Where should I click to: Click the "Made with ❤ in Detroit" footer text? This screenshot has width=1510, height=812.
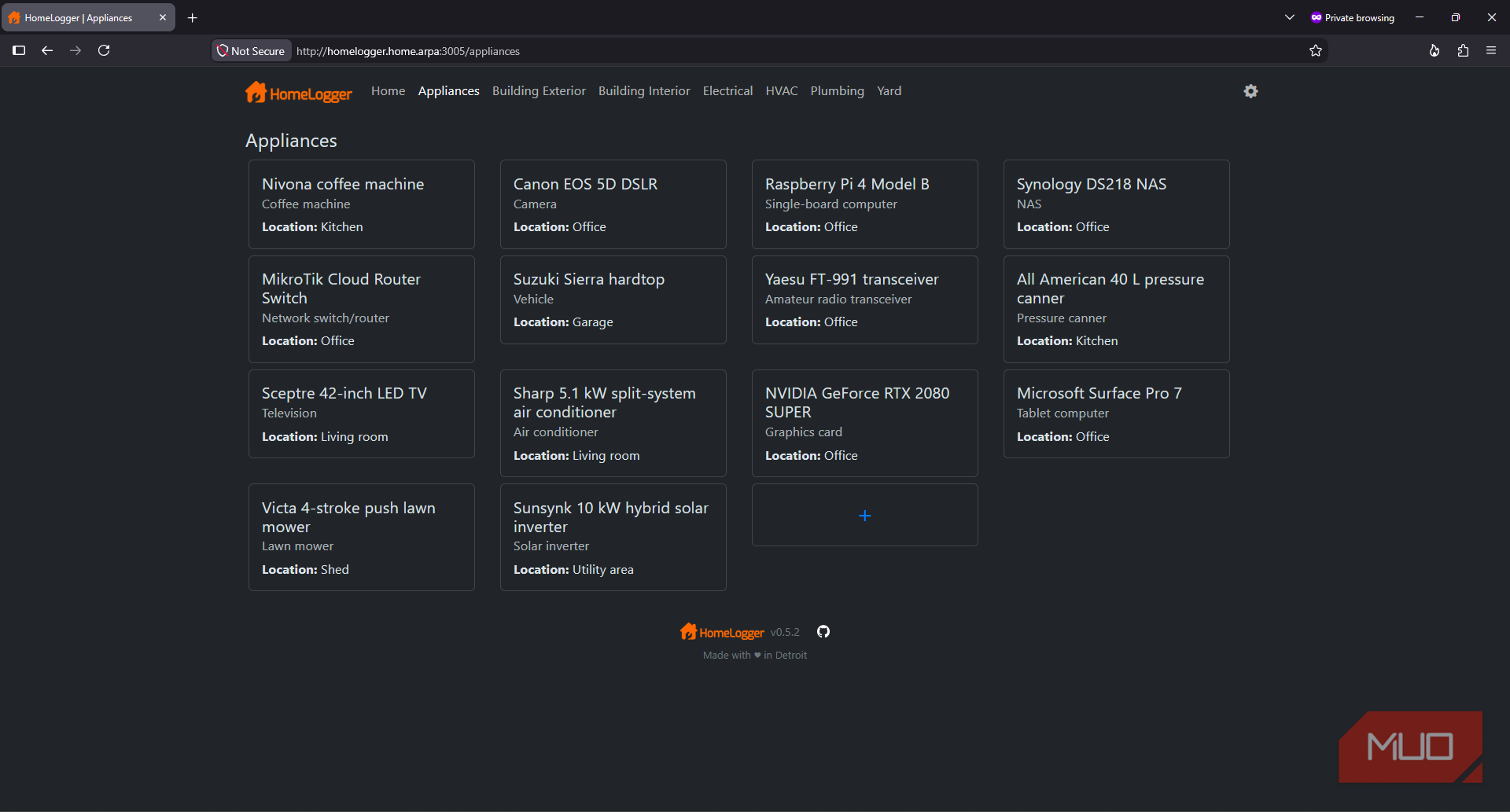click(755, 655)
